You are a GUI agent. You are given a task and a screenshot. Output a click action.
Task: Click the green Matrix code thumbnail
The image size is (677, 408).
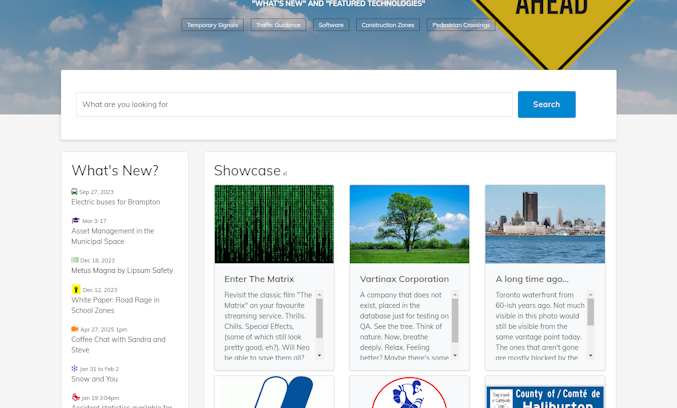point(274,224)
